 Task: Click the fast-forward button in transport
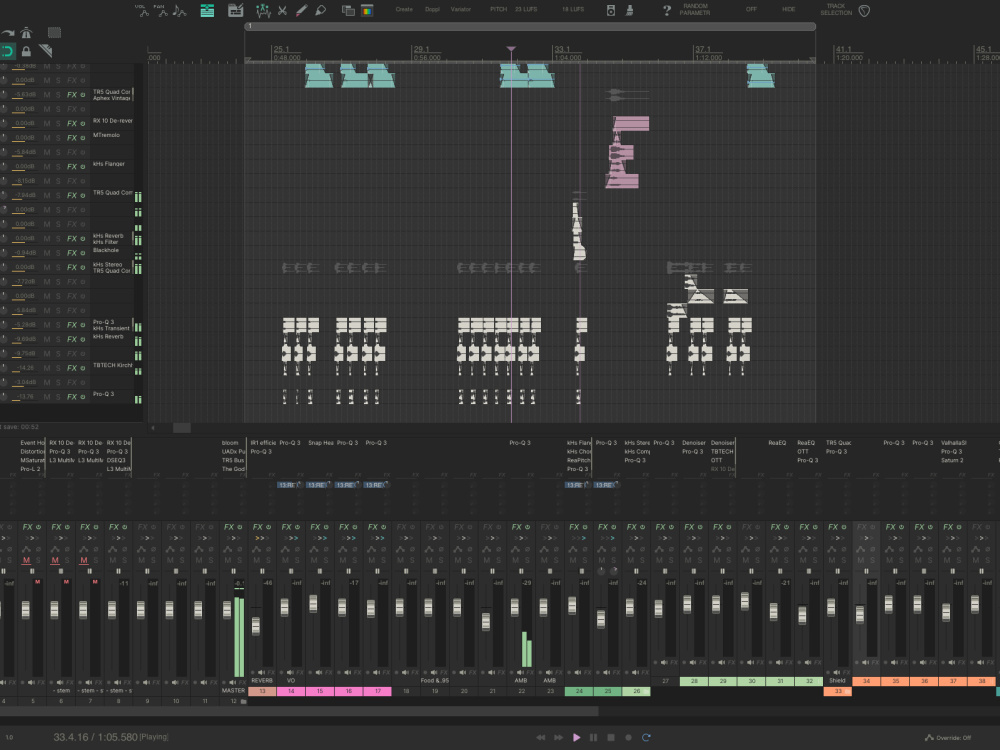pos(559,737)
